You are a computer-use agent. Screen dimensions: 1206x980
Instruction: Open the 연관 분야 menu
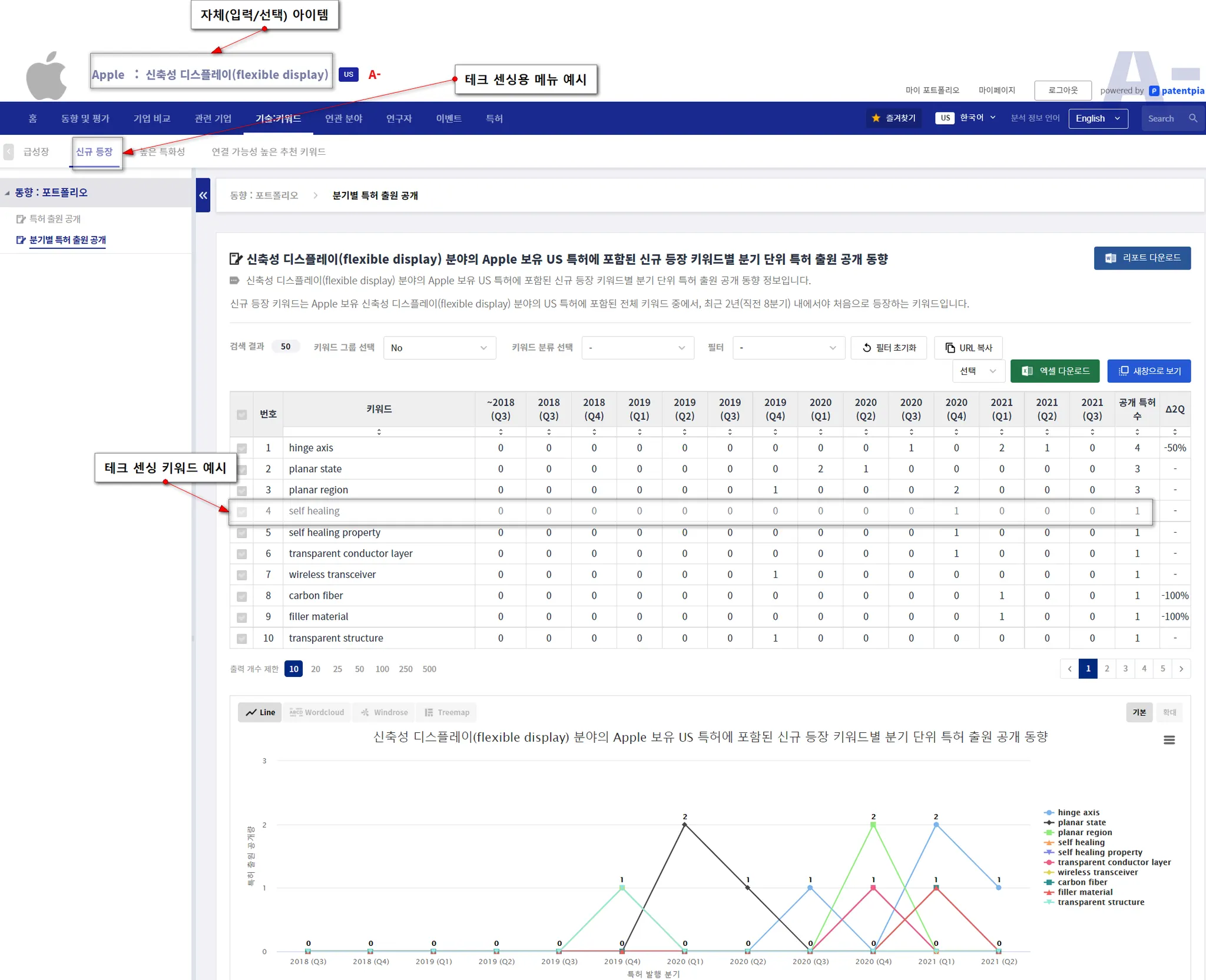(x=343, y=118)
